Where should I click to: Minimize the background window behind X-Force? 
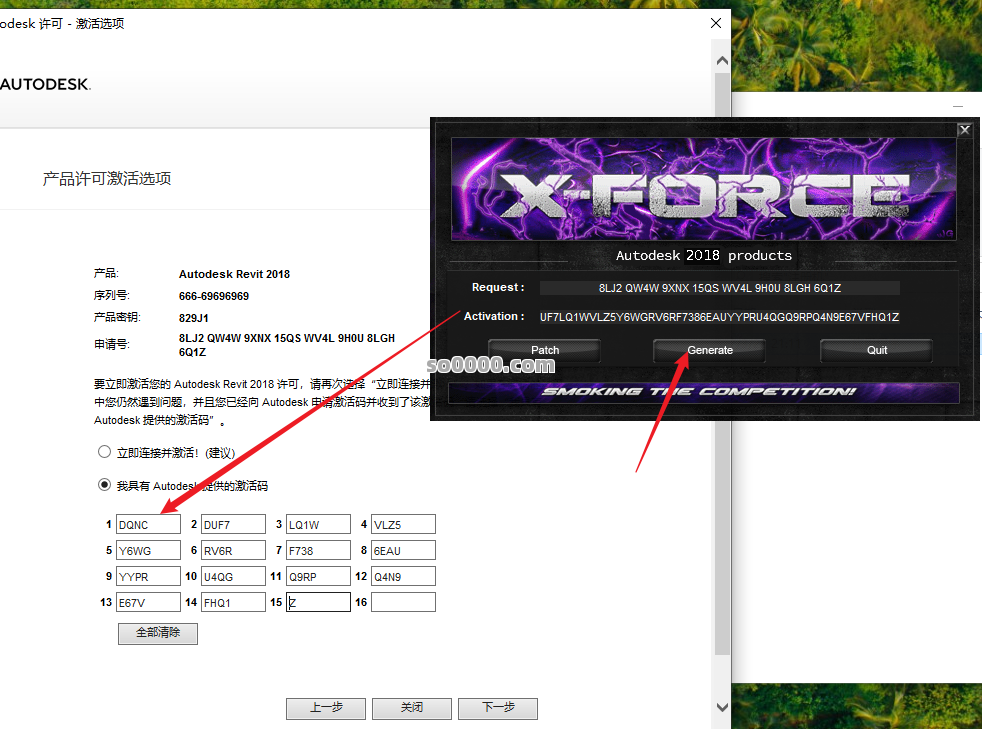coord(958,106)
